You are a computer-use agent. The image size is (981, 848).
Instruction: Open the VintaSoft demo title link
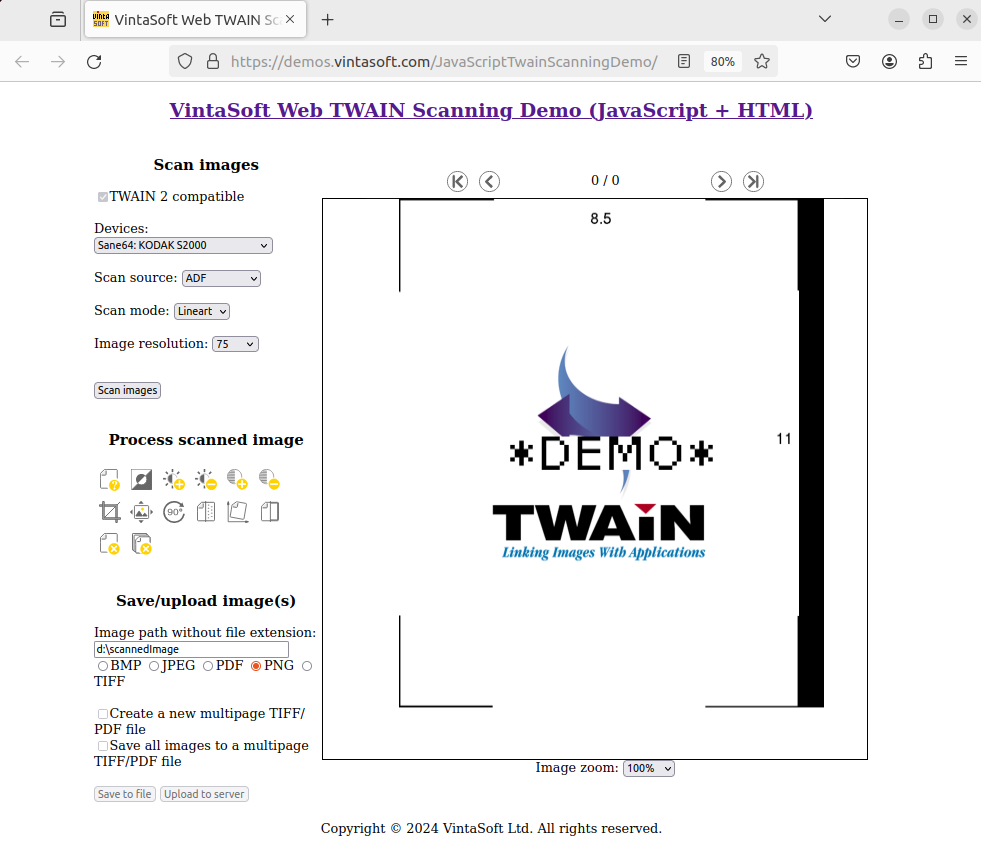[490, 110]
